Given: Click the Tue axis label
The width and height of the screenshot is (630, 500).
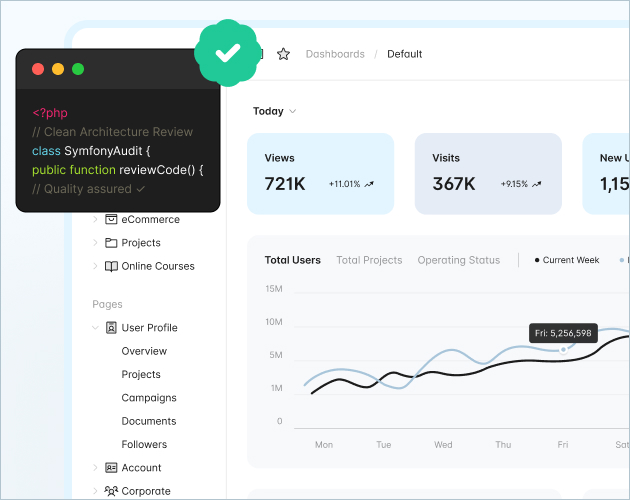Looking at the screenshot, I should point(384,445).
